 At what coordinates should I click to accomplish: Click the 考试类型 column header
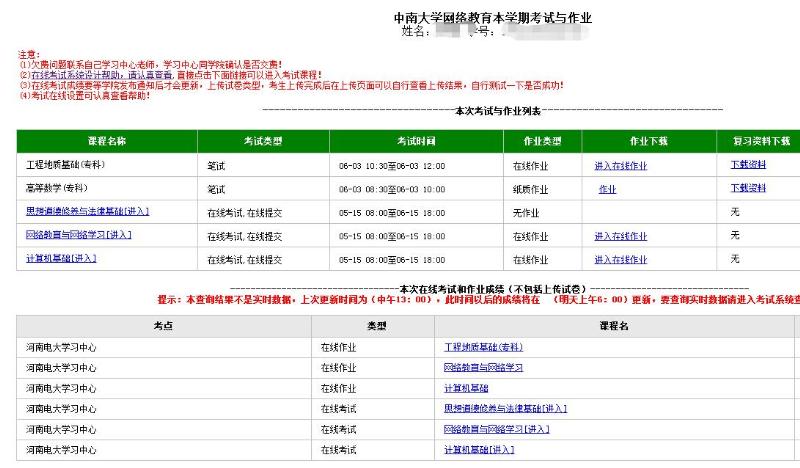coord(263,141)
